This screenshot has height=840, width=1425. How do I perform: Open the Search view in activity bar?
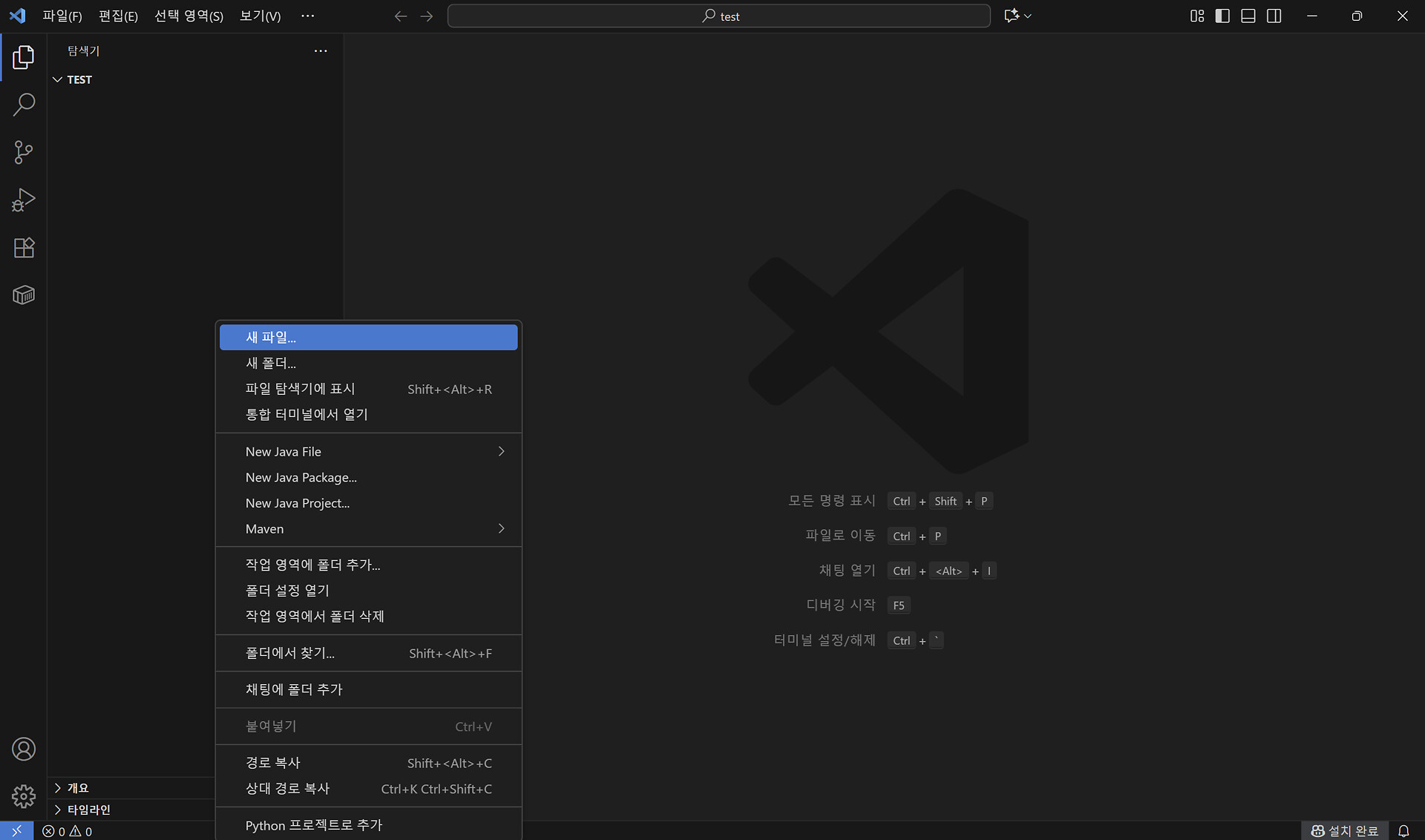(x=24, y=105)
